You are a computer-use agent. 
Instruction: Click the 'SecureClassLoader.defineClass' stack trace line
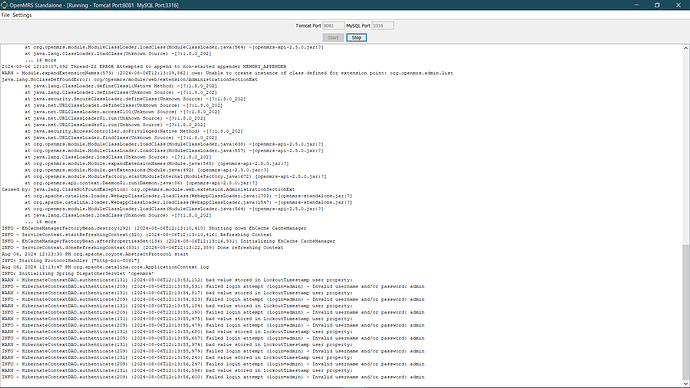coord(135,99)
